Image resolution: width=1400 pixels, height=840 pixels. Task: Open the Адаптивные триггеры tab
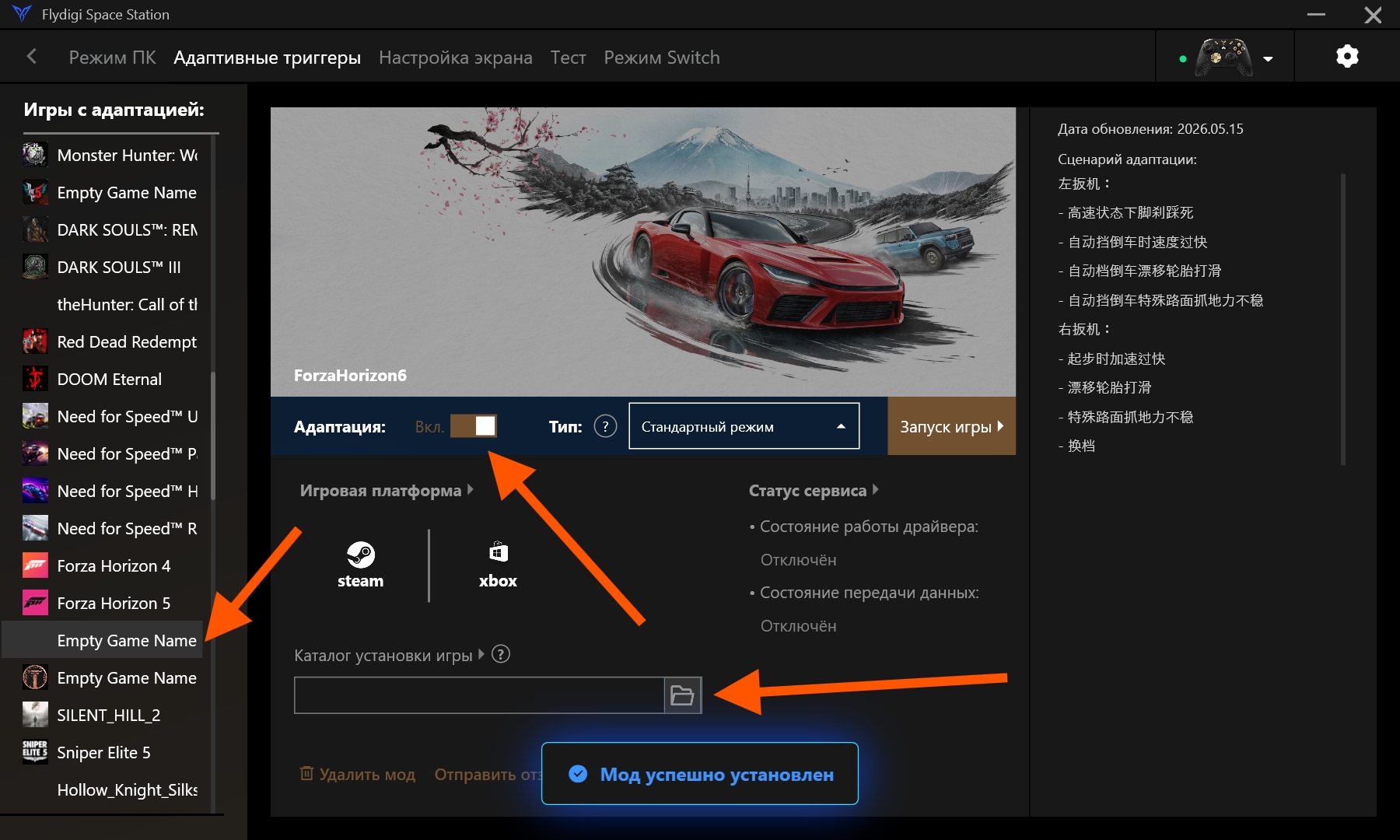click(267, 58)
